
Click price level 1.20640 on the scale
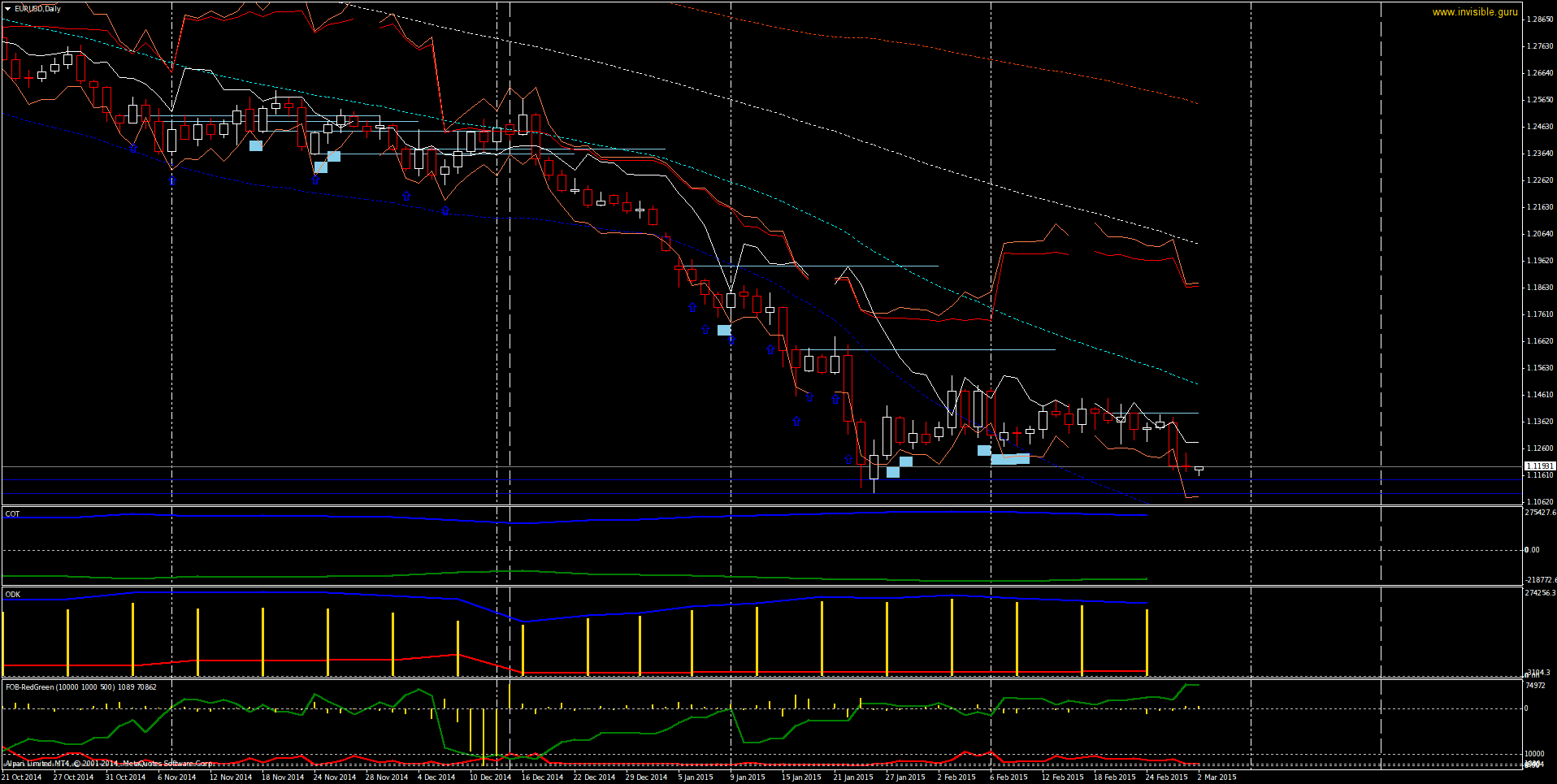pyautogui.click(x=1540, y=233)
